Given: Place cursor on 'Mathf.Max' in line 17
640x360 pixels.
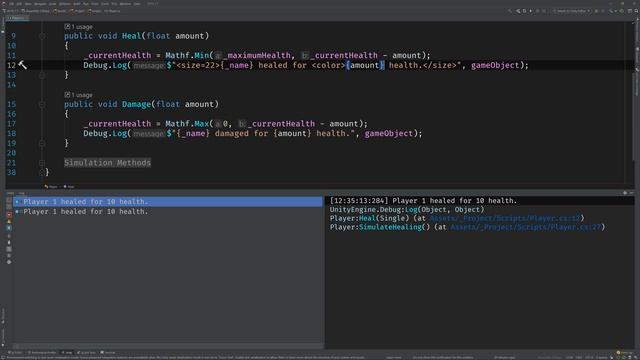Looking at the screenshot, I should [187, 124].
